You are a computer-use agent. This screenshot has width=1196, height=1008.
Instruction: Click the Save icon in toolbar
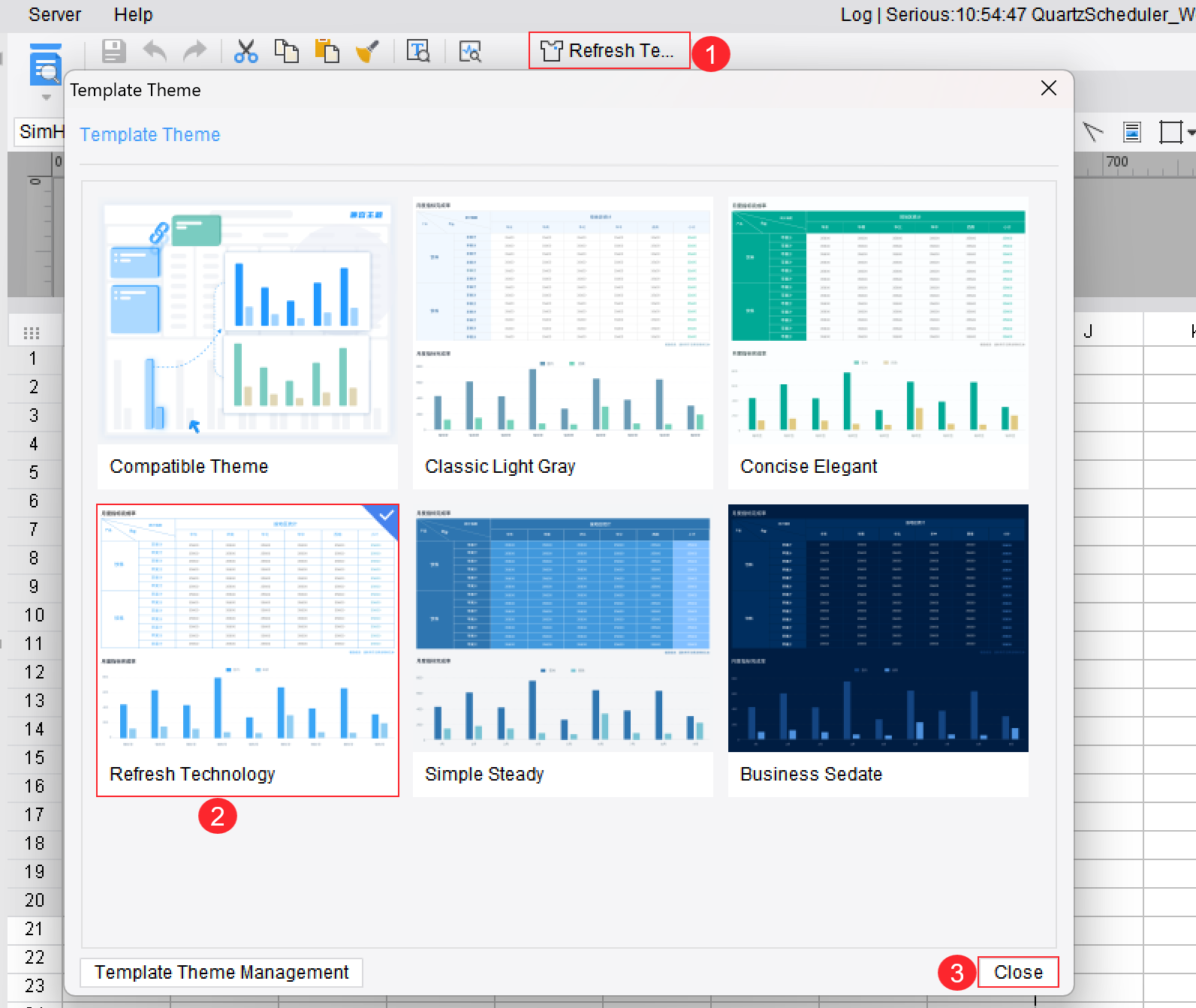click(113, 51)
